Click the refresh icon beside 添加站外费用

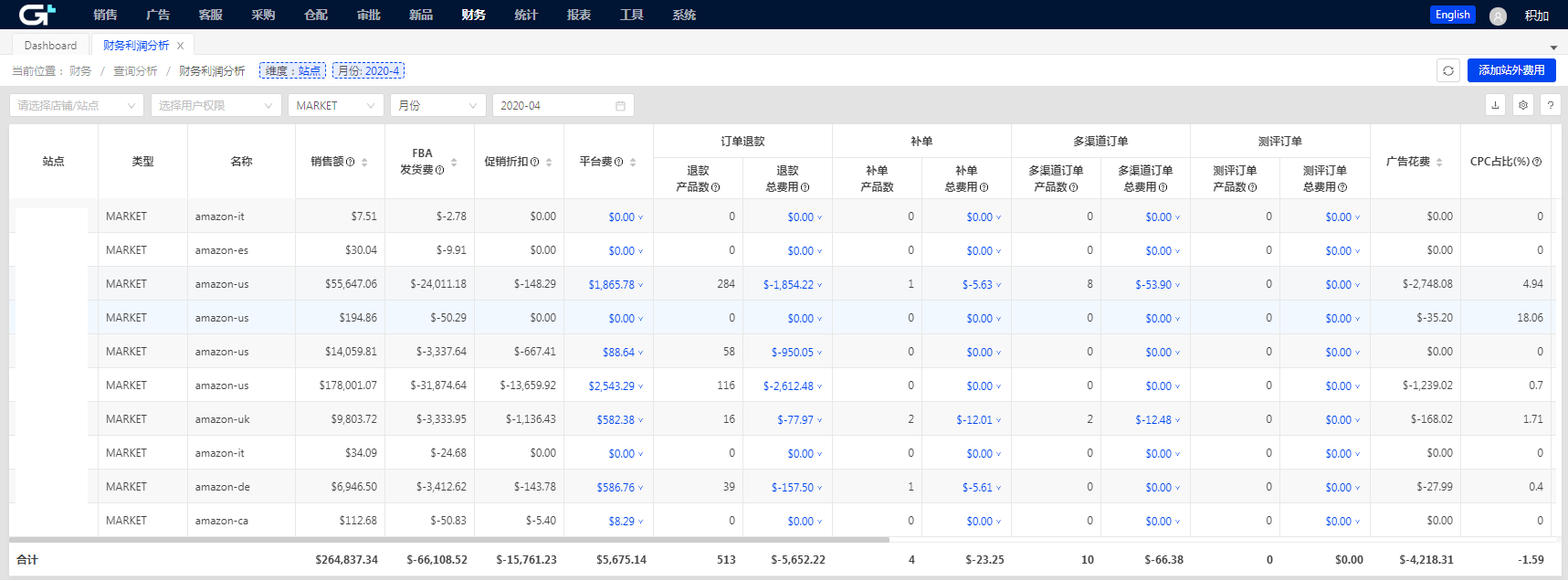click(x=1448, y=70)
